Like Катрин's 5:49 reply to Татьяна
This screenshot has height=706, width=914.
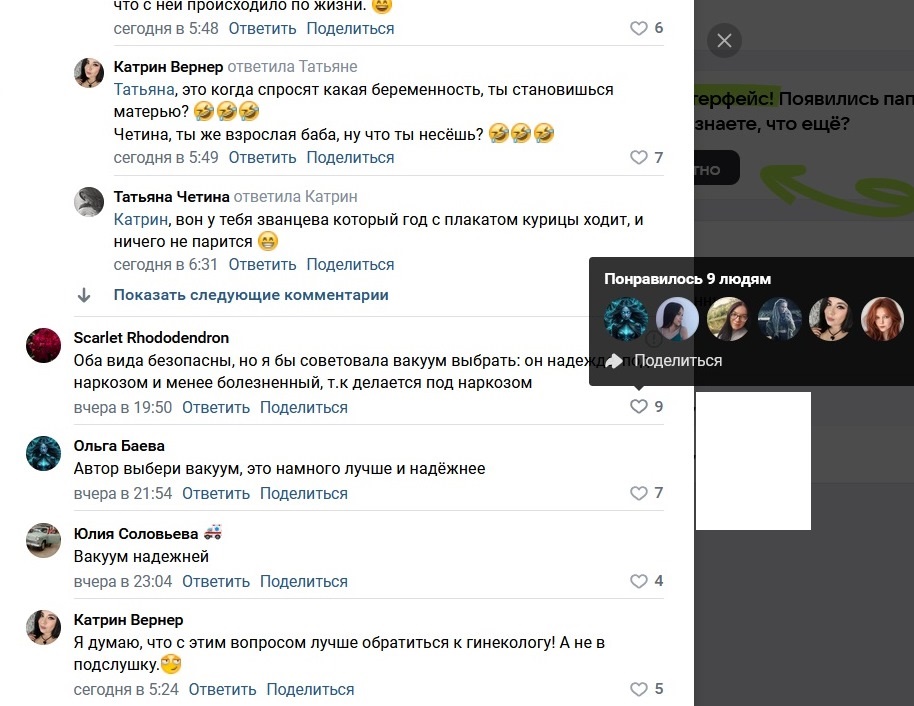(x=639, y=157)
